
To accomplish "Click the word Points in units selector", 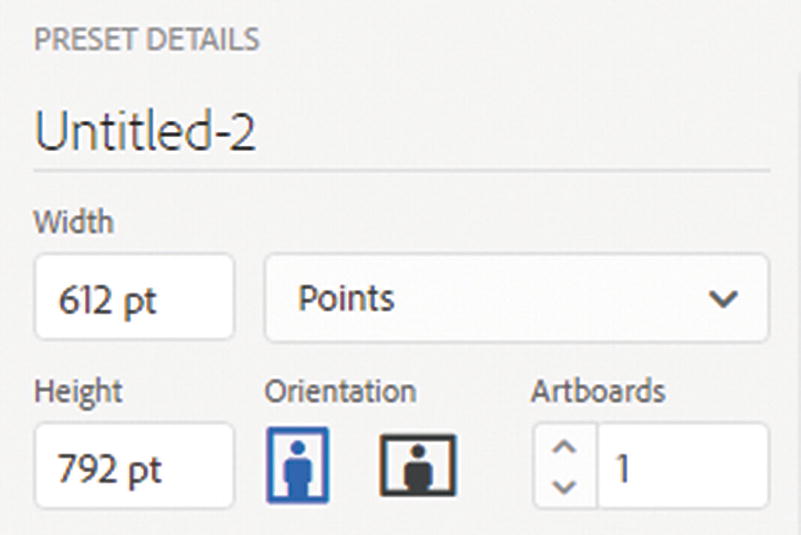I will point(346,298).
